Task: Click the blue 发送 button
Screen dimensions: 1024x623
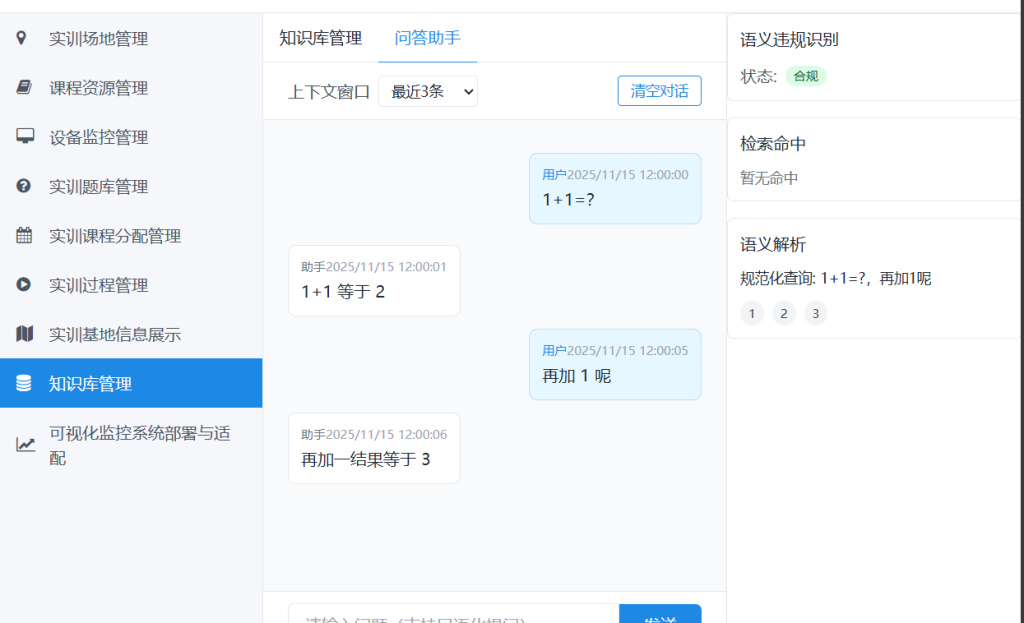Action: point(660,615)
